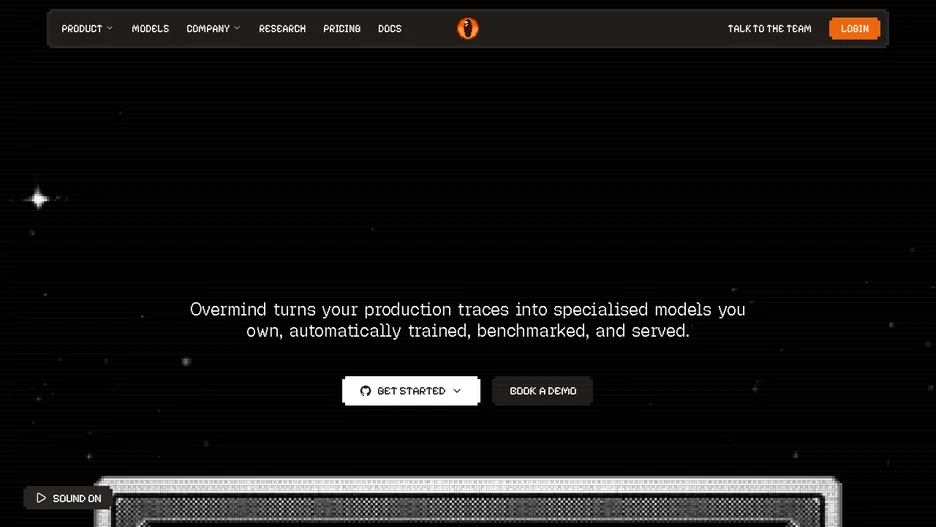Click Talk to the Team link
Image resolution: width=936 pixels, height=527 pixels.
769,29
